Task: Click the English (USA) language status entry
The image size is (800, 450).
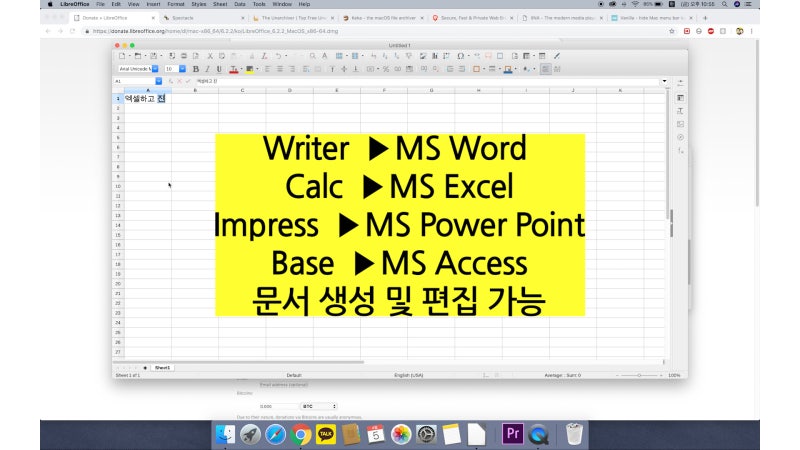Action: 409,375
